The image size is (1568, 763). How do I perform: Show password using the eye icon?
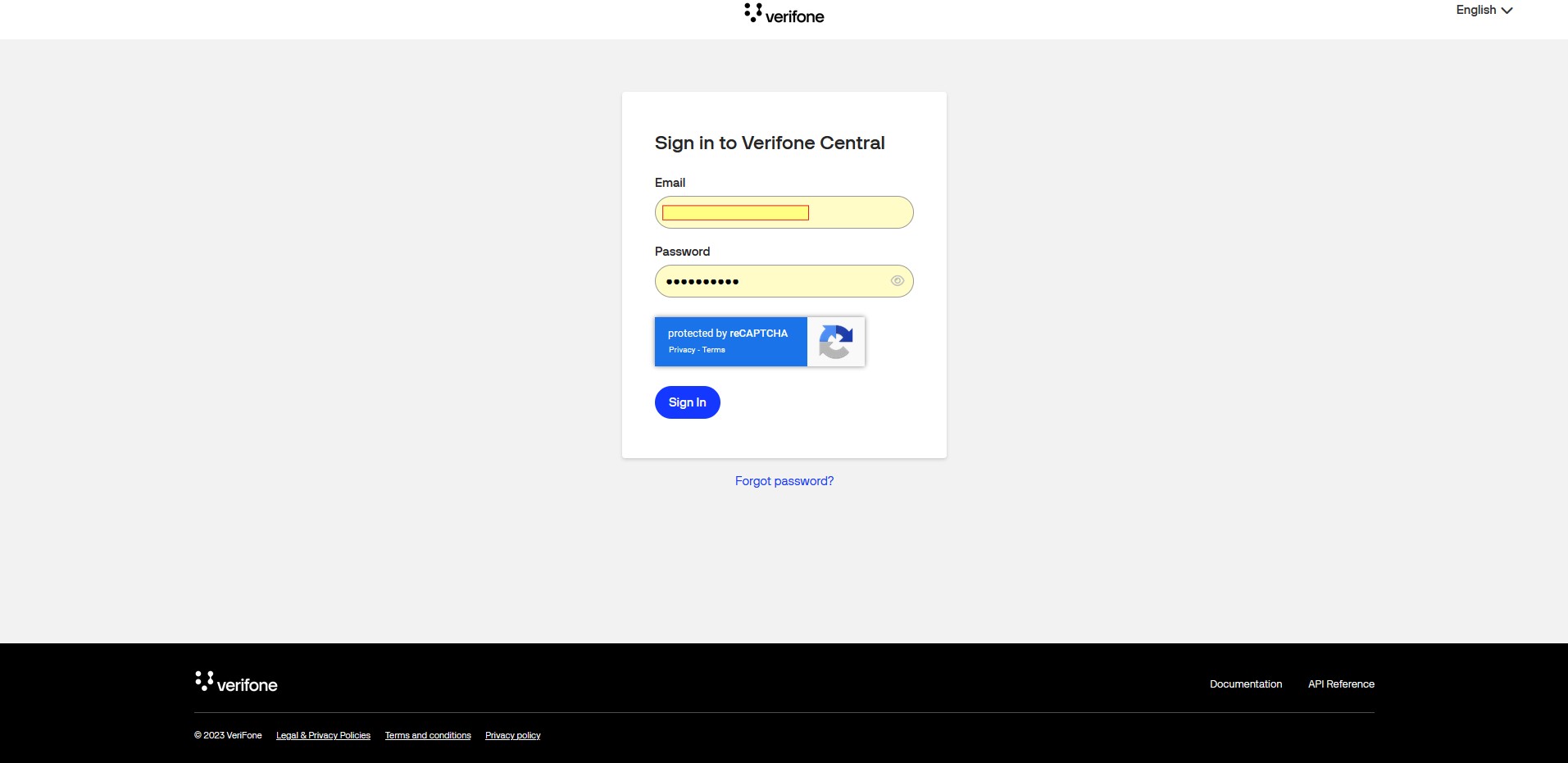pos(898,281)
